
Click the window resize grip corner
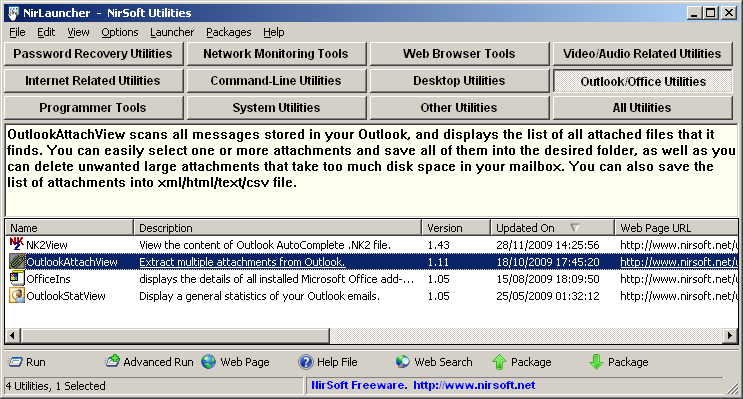(732, 388)
